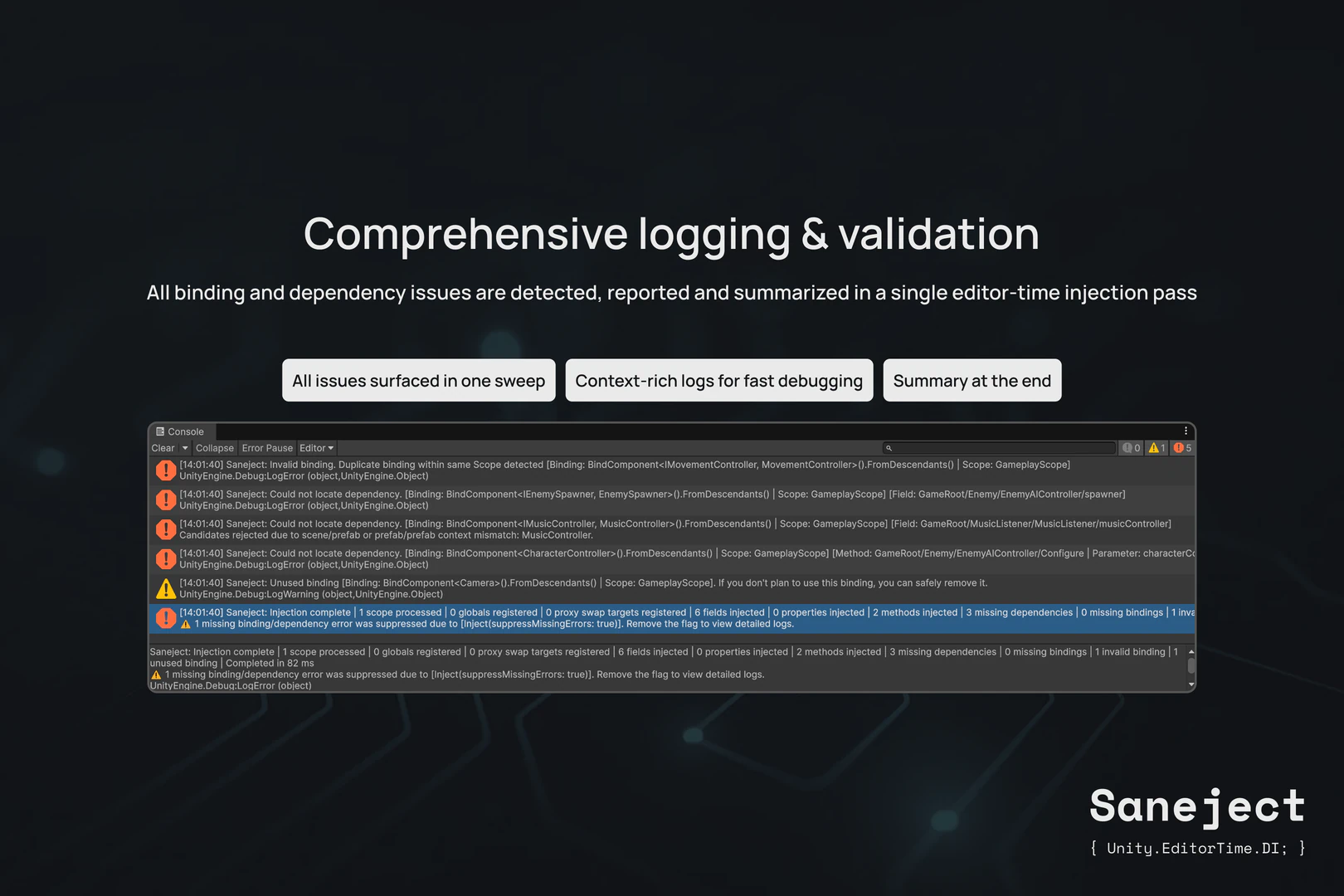Click the Console tab icon
This screenshot has height=896, width=1344.
(x=160, y=431)
